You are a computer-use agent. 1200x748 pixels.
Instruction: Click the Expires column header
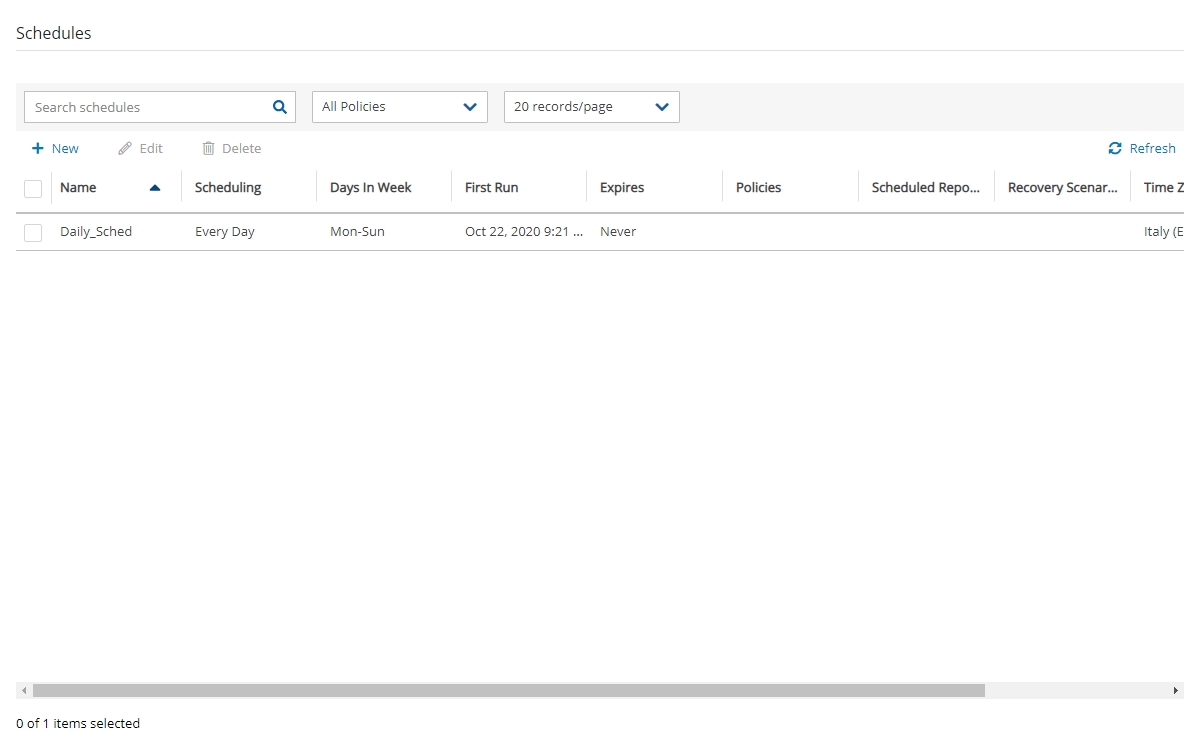(622, 187)
